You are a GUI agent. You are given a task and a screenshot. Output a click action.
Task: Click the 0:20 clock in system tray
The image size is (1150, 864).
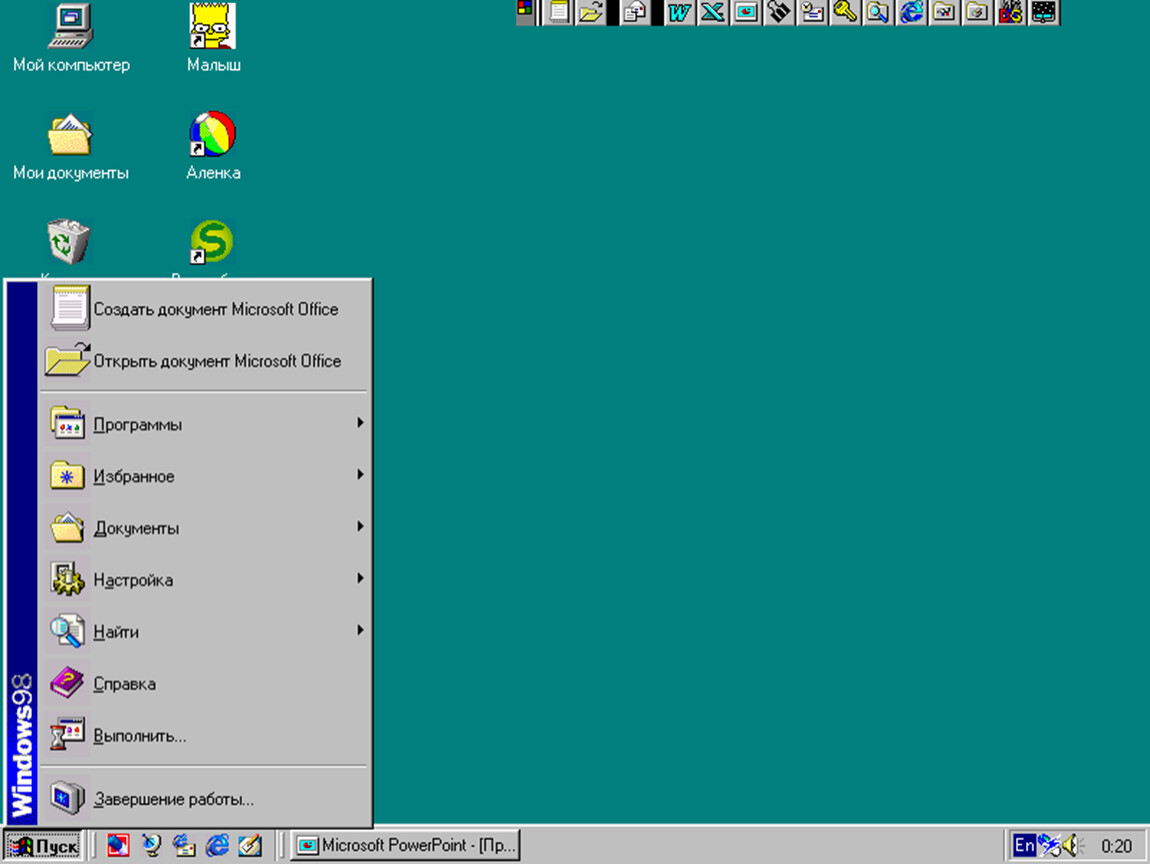[x=1116, y=846]
